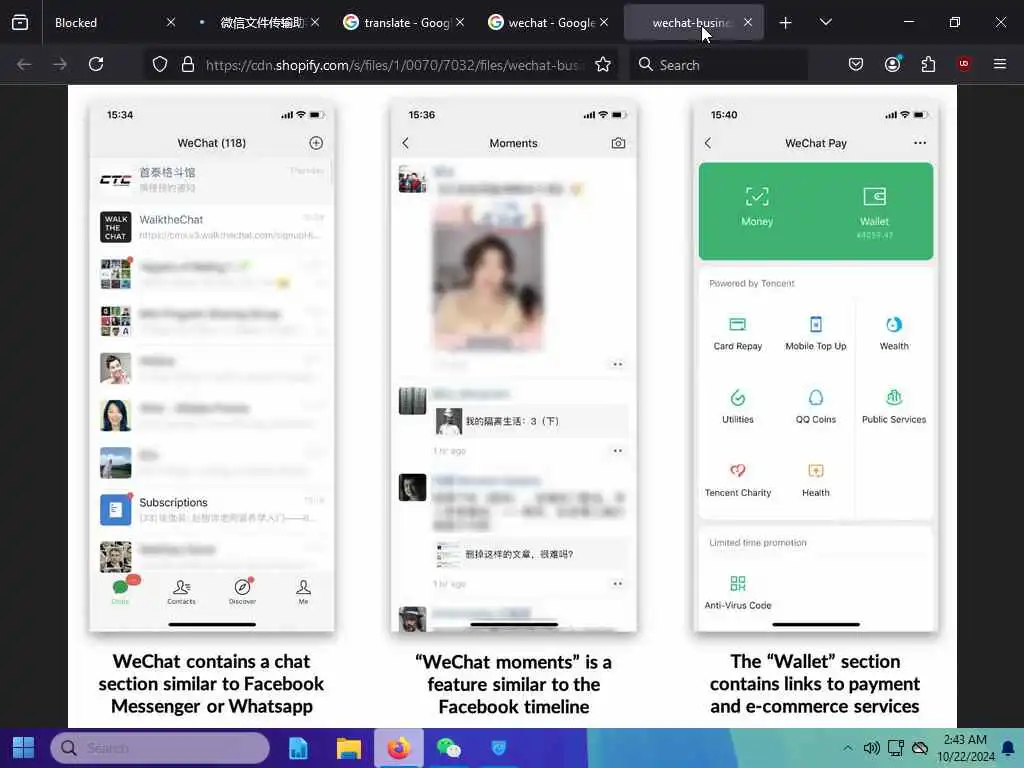Click the plus icon in WeChat header
The width and height of the screenshot is (1024, 768).
(x=316, y=143)
